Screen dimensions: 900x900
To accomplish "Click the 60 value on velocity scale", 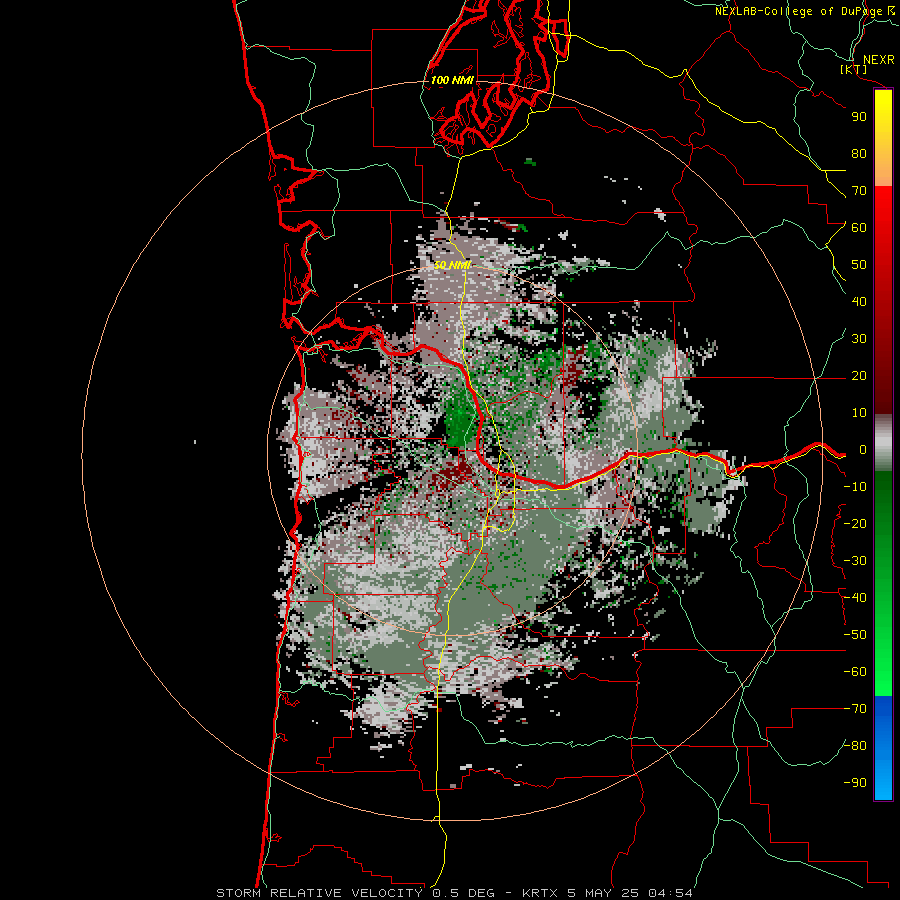I will (x=859, y=228).
